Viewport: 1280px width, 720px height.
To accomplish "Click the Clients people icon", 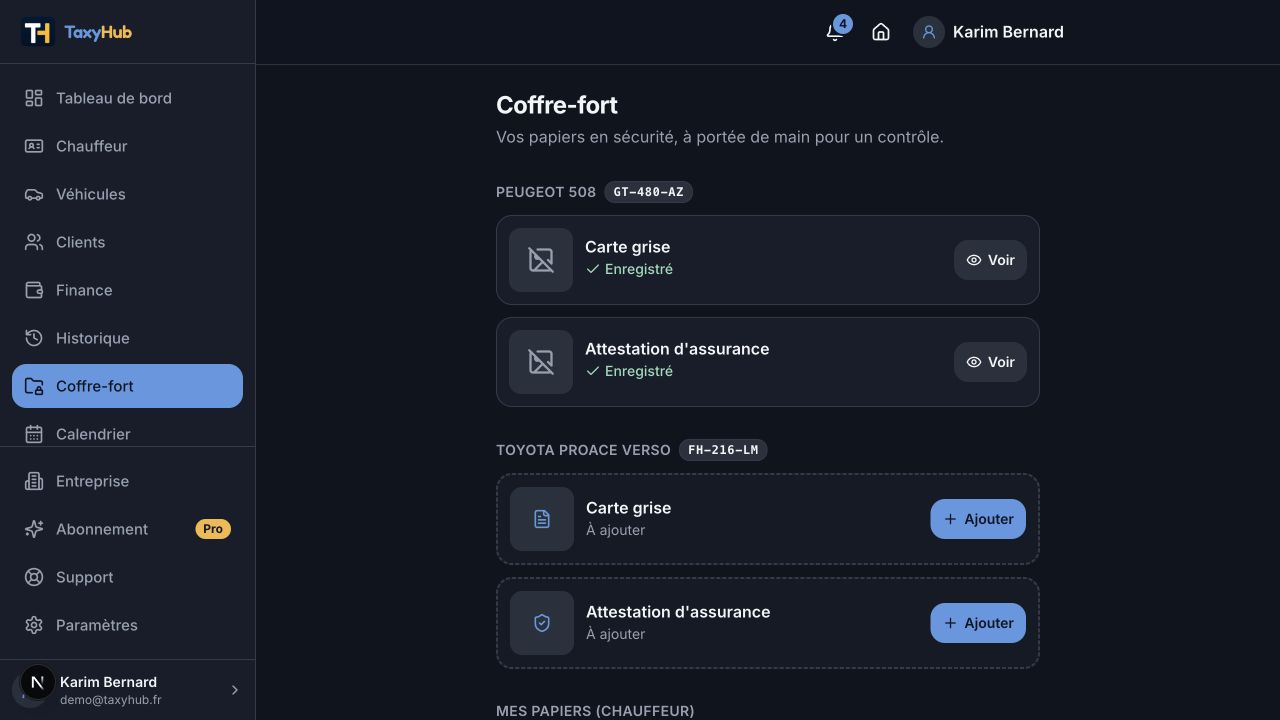I will click(34, 242).
